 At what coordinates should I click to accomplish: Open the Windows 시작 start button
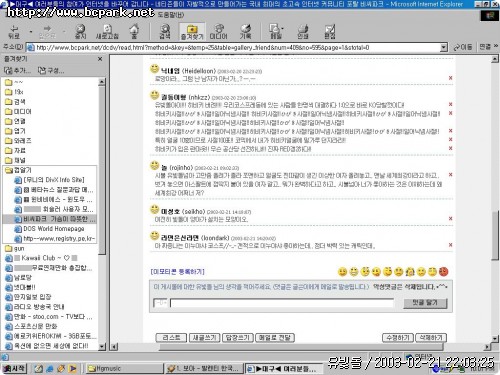[x=14, y=368]
